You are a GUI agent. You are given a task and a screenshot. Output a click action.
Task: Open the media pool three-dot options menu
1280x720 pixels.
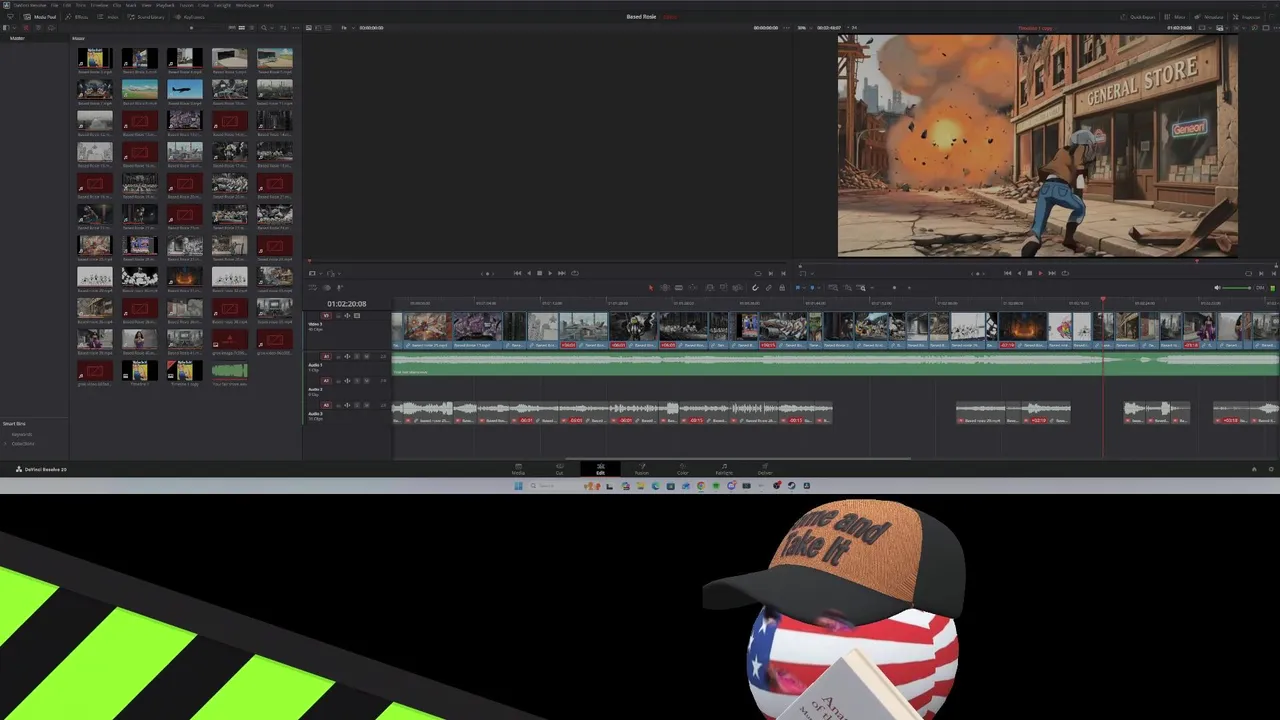point(296,27)
